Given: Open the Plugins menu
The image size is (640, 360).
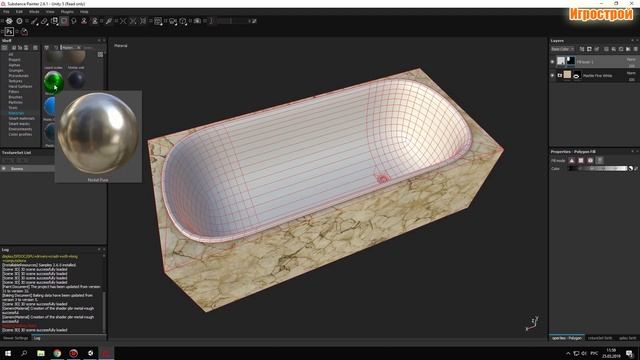Looking at the screenshot, I should 67,12.
